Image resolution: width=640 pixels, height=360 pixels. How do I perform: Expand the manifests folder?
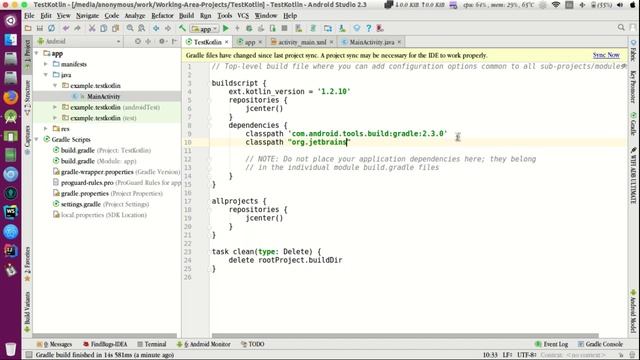click(46, 64)
